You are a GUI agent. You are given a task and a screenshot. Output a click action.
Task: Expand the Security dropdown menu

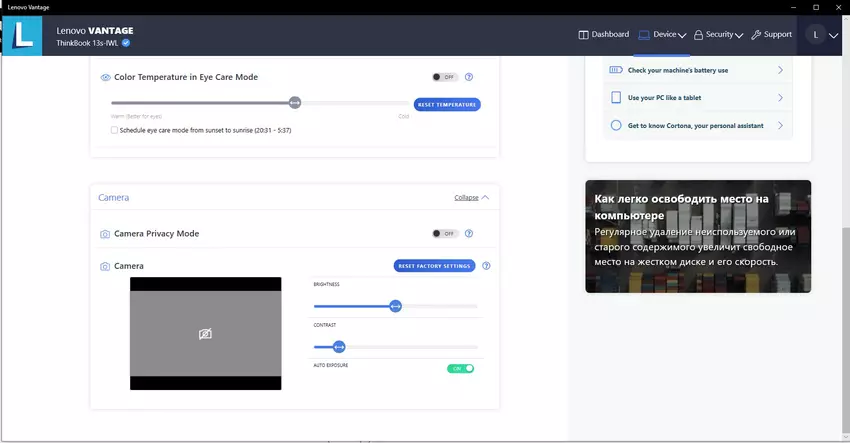pyautogui.click(x=718, y=35)
